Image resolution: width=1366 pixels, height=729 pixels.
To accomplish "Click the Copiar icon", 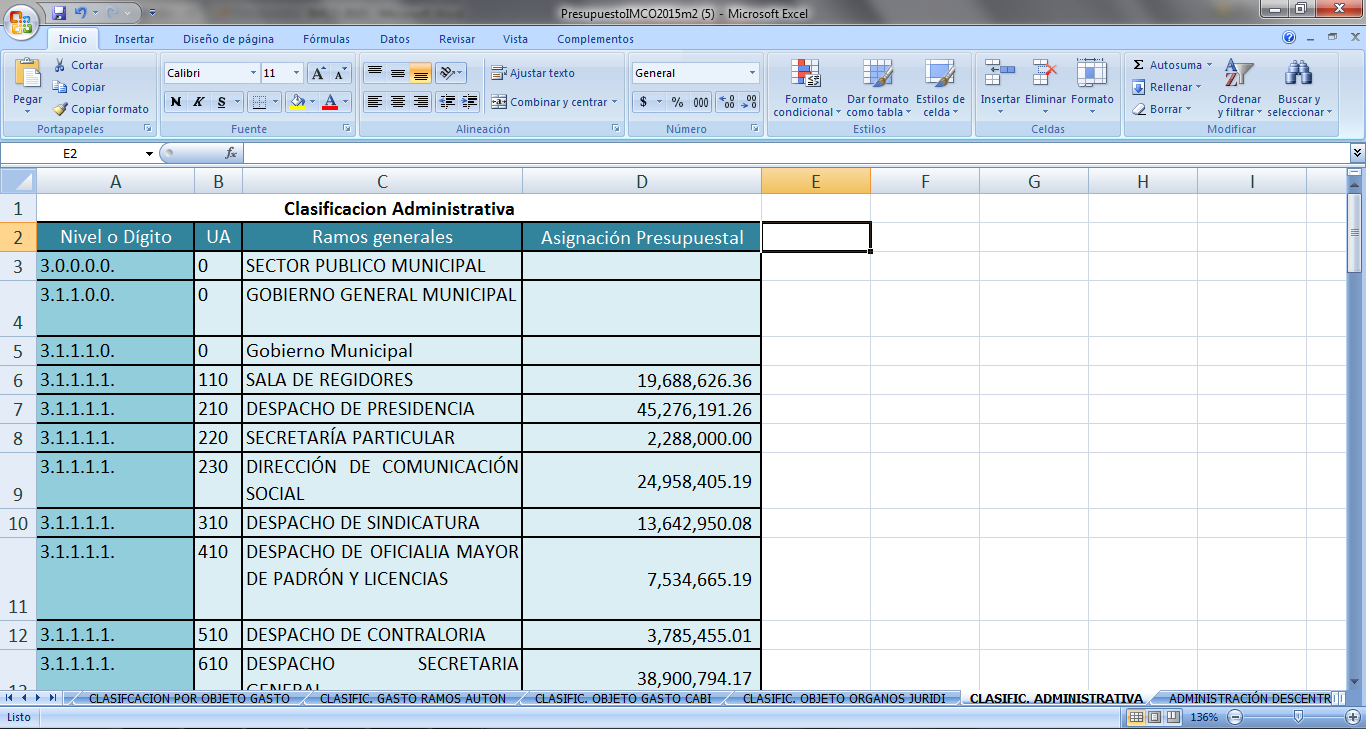I will (x=60, y=87).
